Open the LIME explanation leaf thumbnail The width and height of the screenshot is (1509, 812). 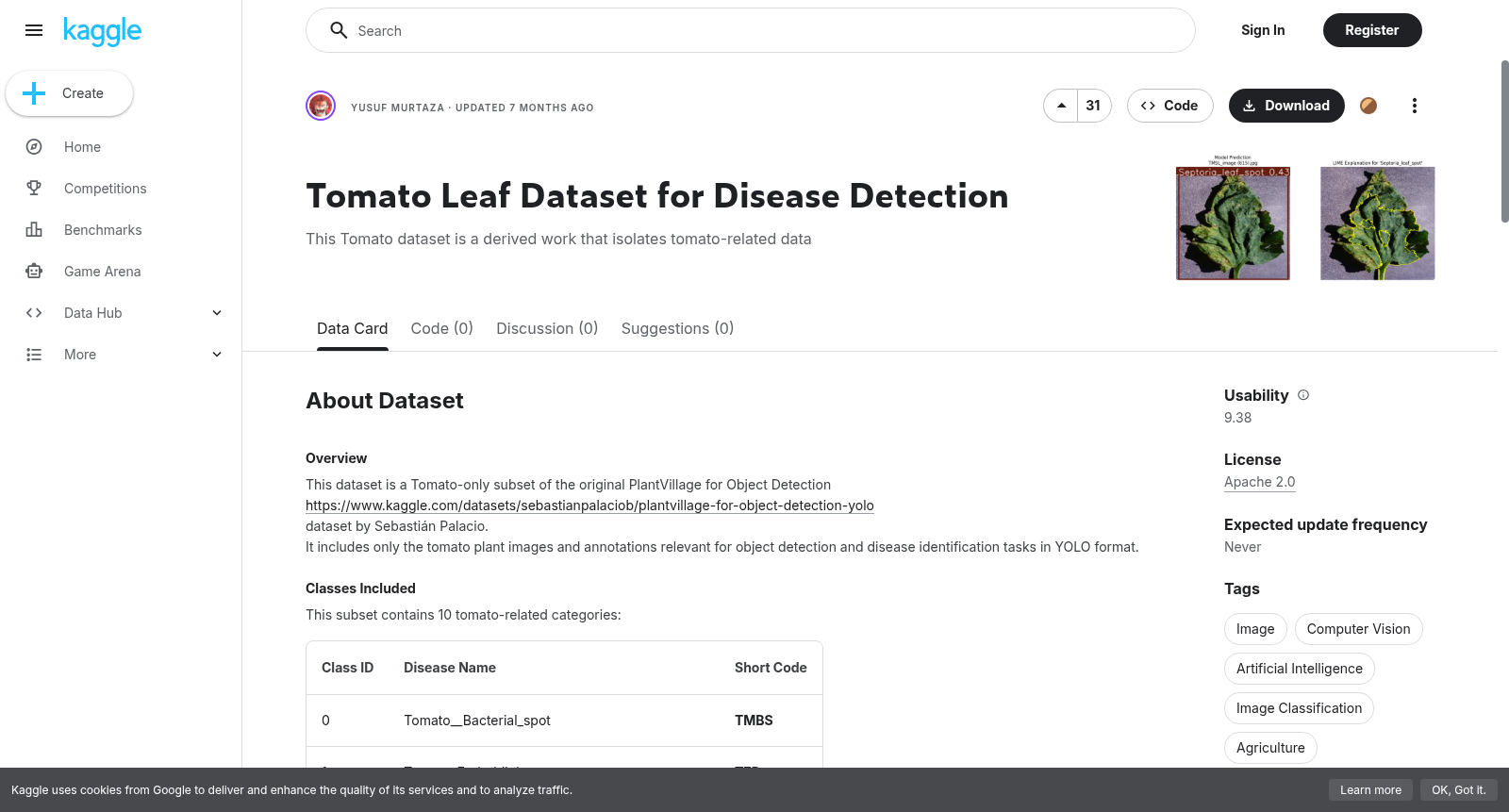[x=1378, y=219]
